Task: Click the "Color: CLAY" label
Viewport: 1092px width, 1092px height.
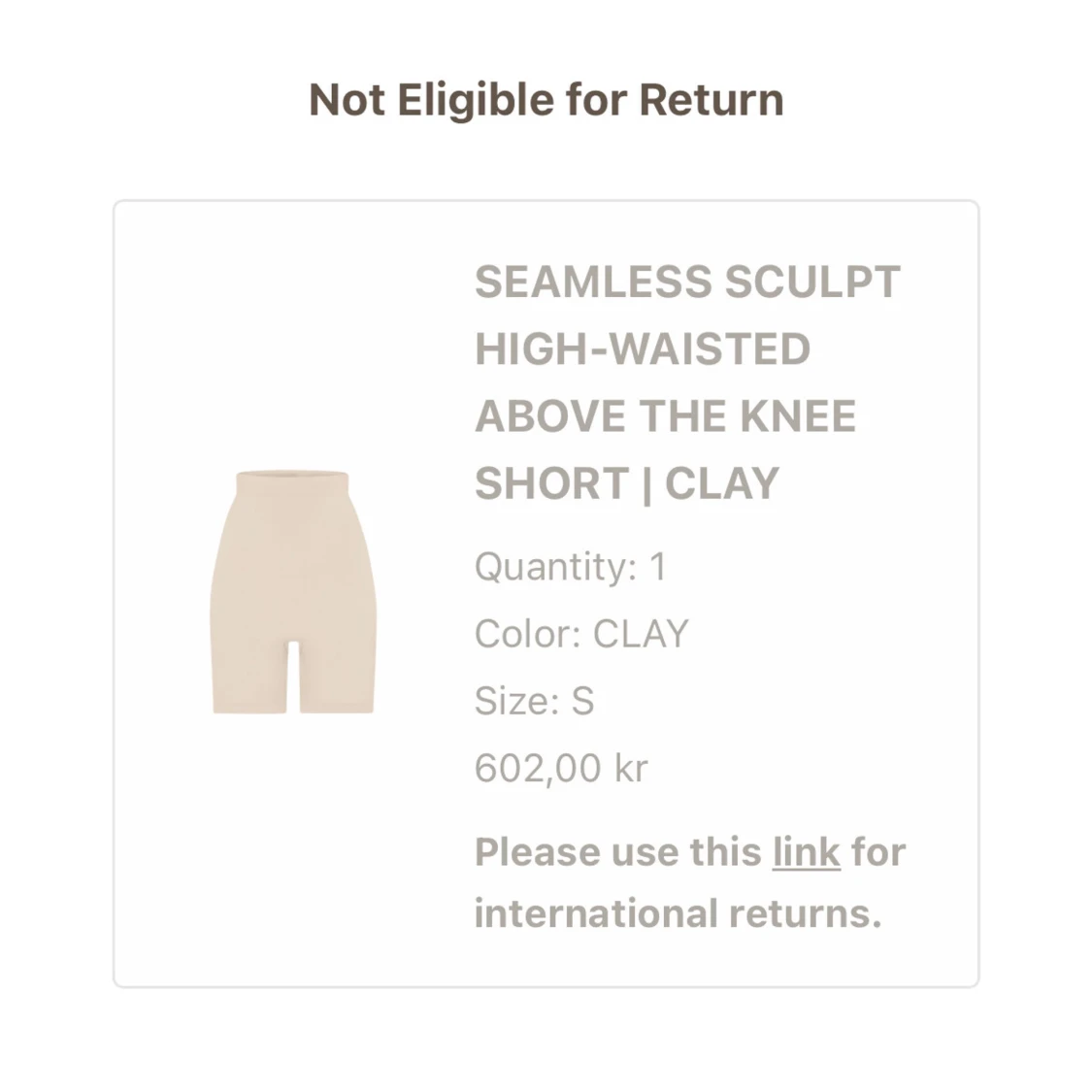Action: (x=580, y=634)
